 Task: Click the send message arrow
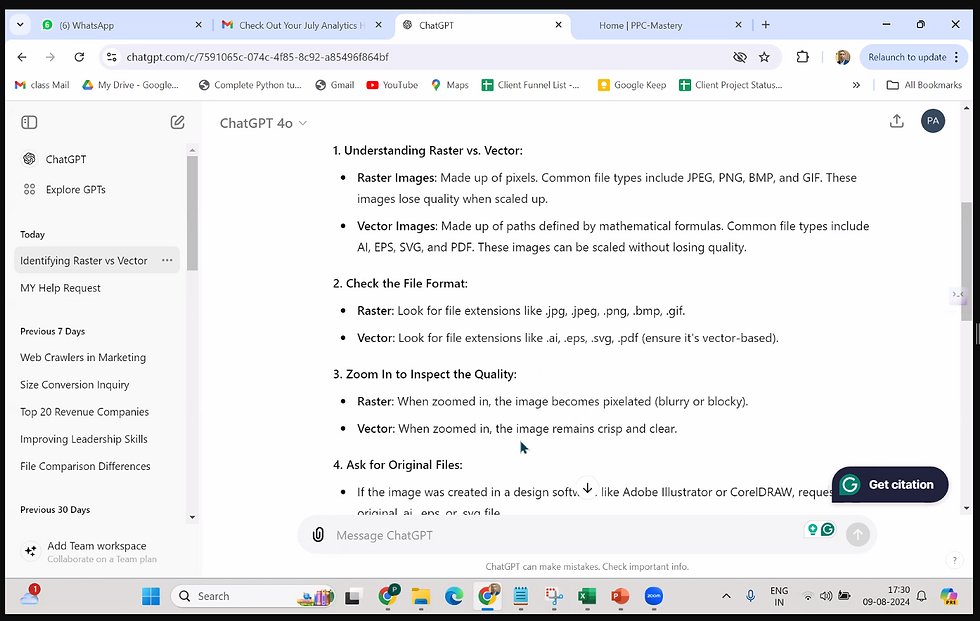(x=858, y=535)
